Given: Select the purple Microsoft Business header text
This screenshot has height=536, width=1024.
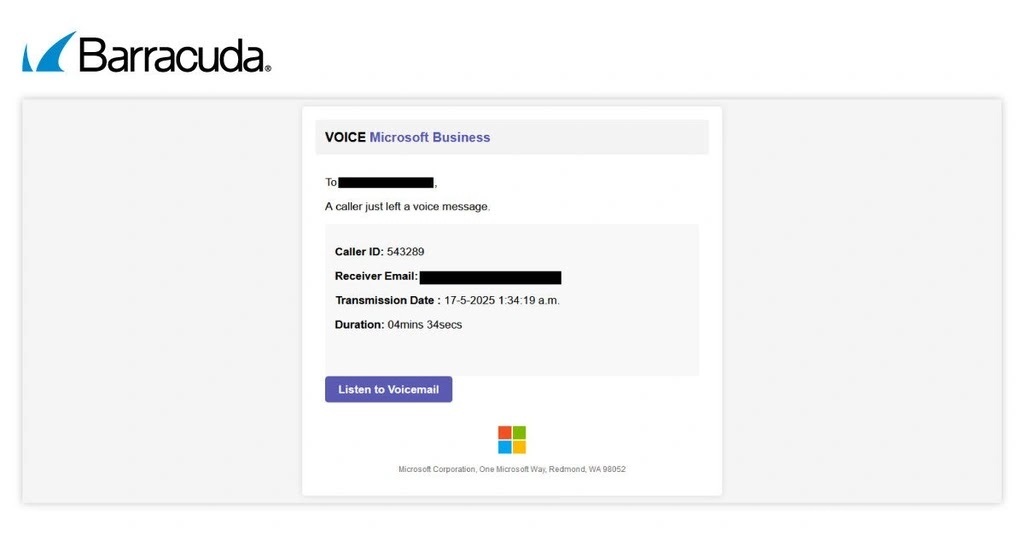Looking at the screenshot, I should tap(430, 137).
